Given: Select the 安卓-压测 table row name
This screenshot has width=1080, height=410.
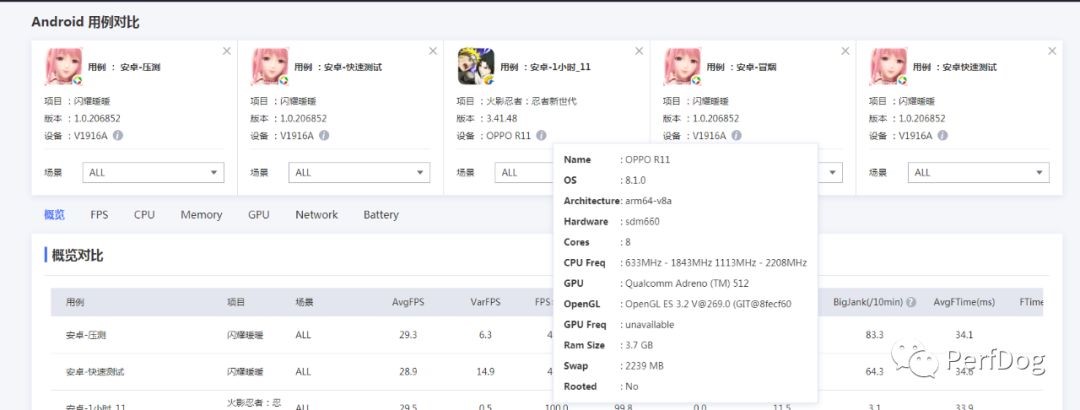Looking at the screenshot, I should [x=86, y=335].
